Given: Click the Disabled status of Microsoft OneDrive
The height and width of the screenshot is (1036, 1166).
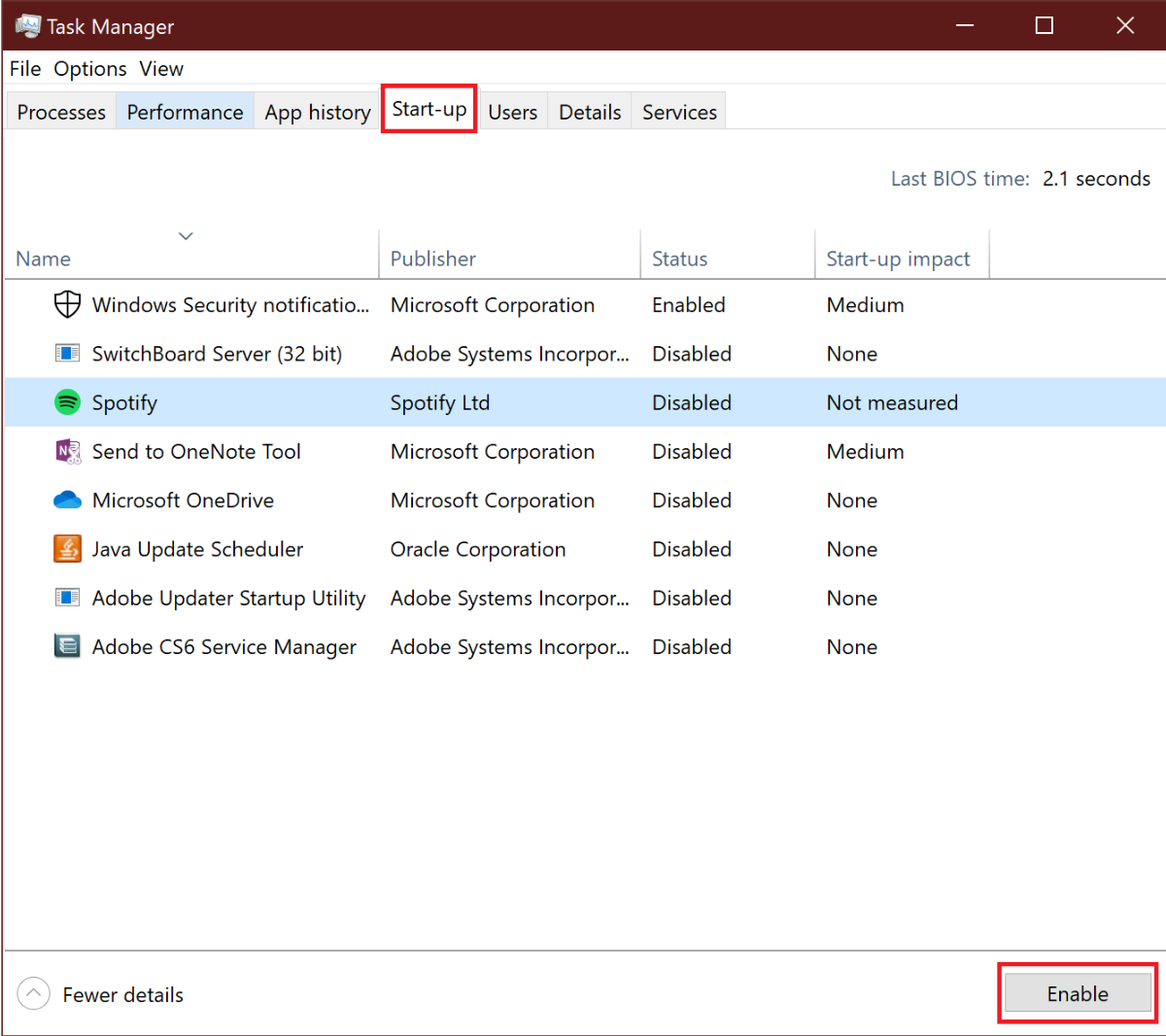Looking at the screenshot, I should click(692, 501).
